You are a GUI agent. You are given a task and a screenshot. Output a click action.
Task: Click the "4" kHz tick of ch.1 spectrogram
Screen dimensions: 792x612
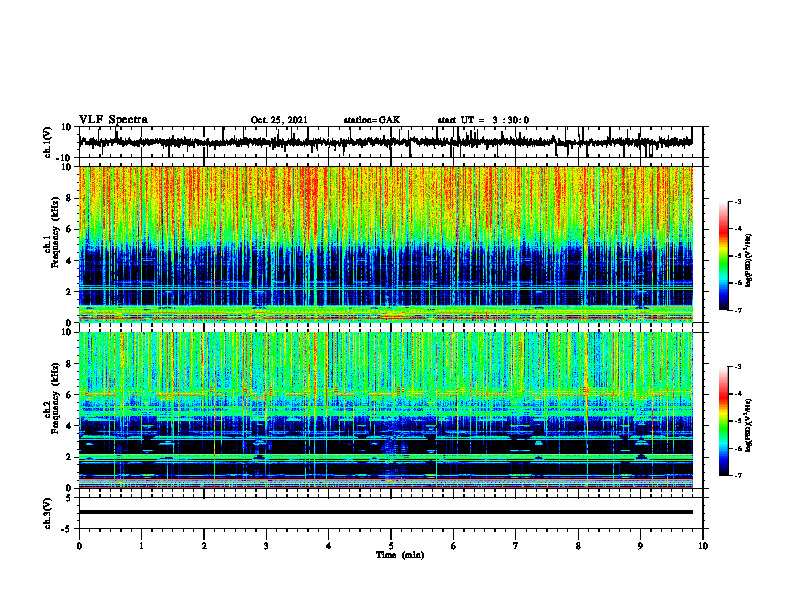(x=69, y=261)
